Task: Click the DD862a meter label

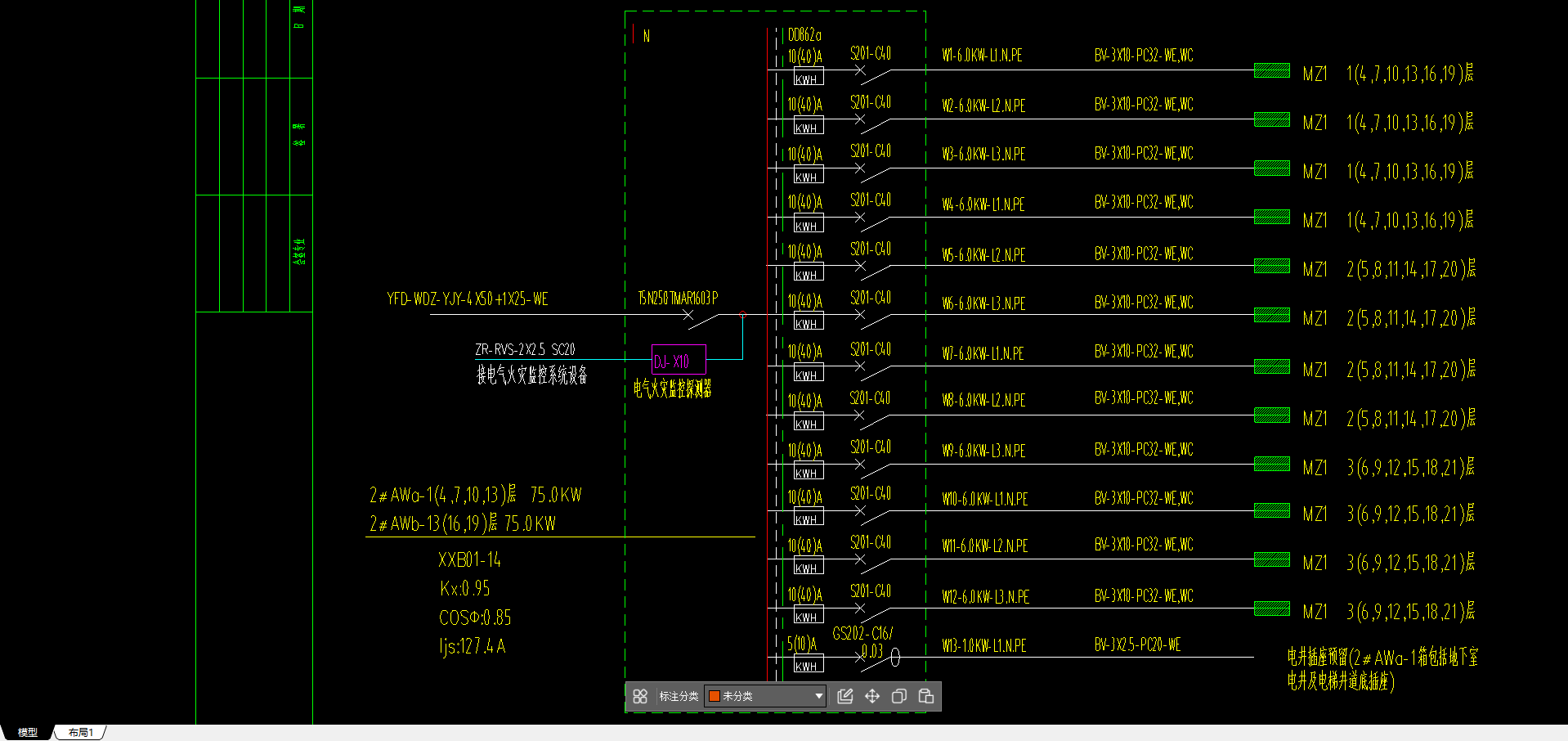Action: pos(804,35)
